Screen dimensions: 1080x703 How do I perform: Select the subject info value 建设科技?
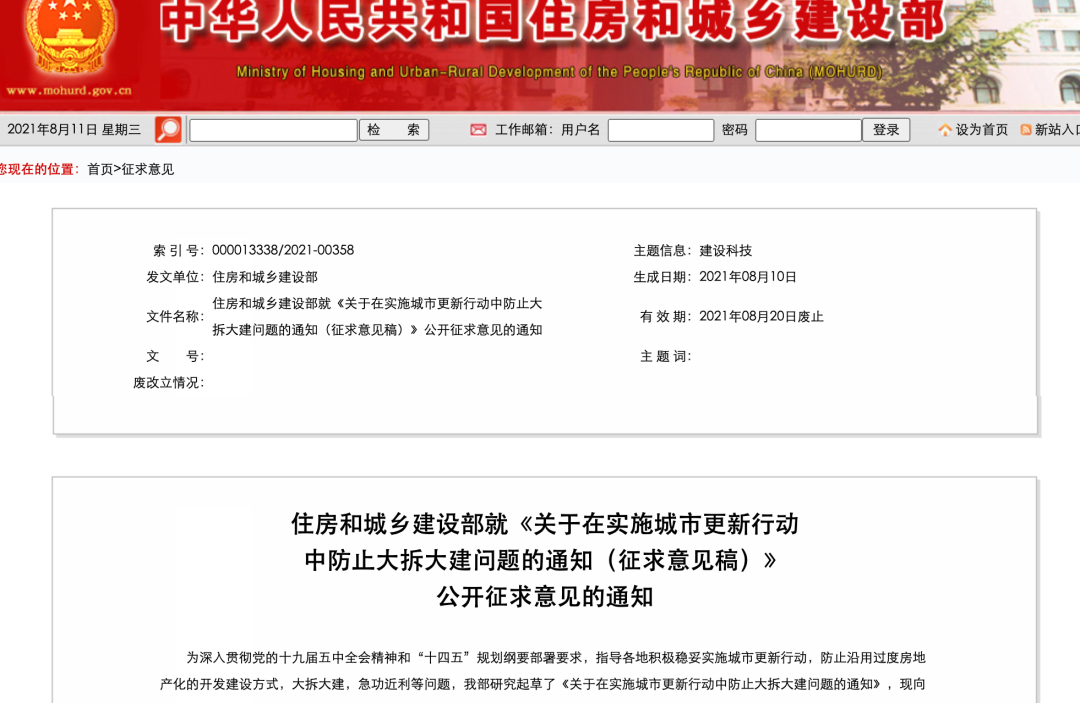tap(725, 251)
